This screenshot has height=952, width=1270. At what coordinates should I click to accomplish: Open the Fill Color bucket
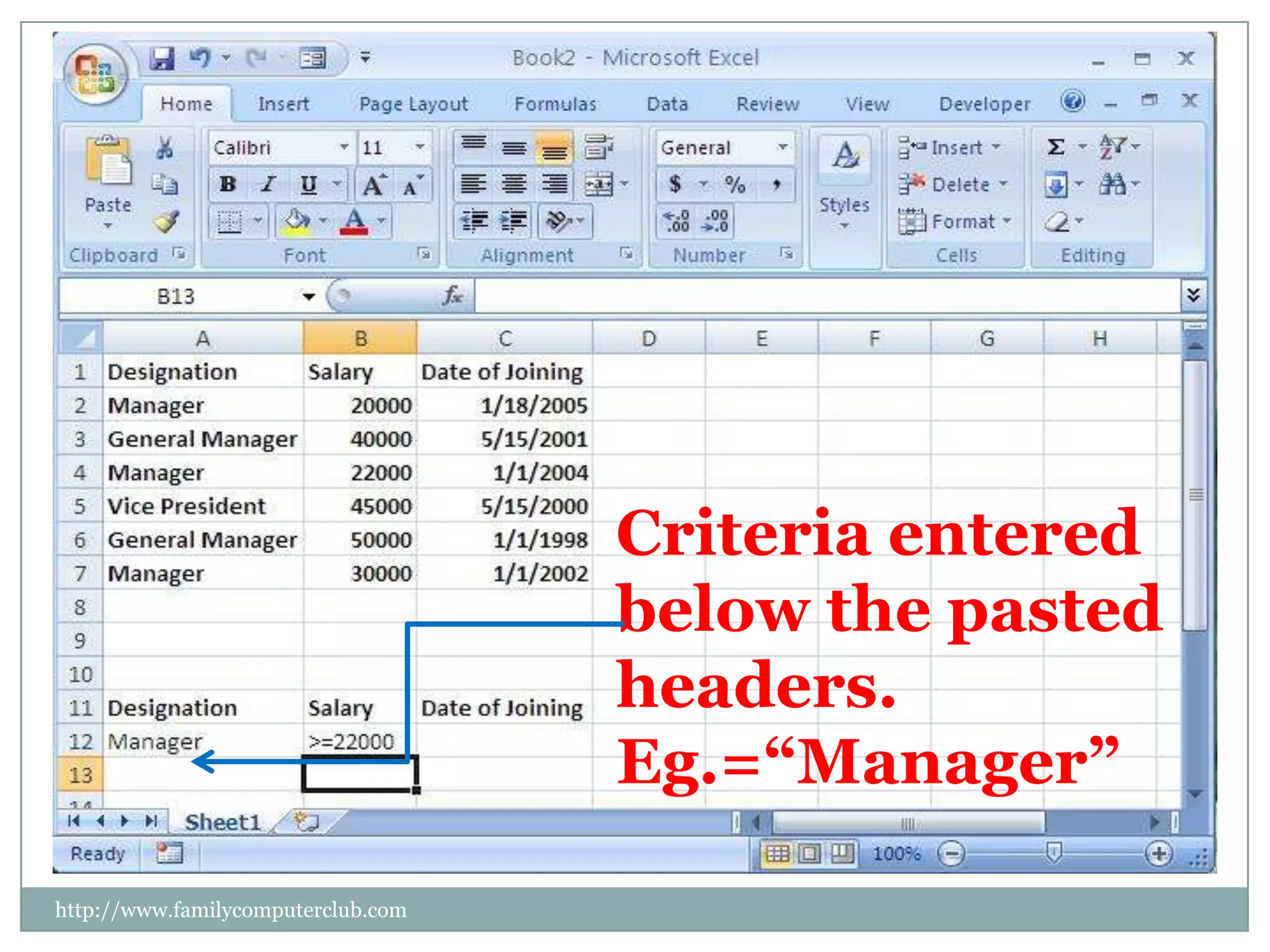[x=296, y=221]
